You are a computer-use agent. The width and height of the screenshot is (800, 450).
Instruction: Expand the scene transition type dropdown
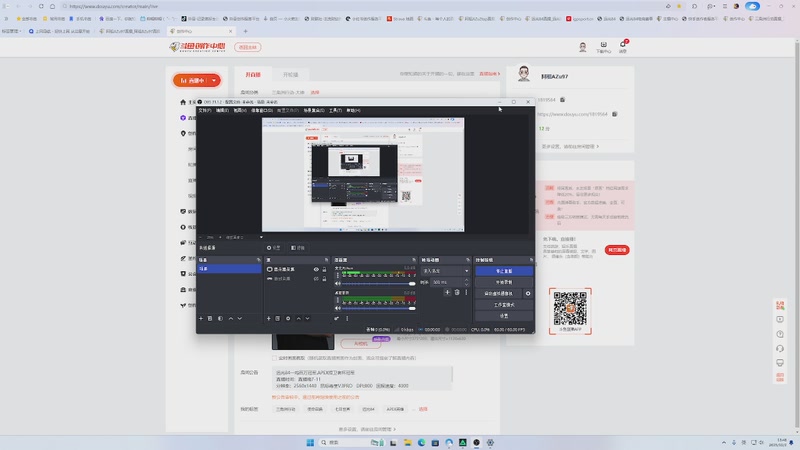point(445,271)
